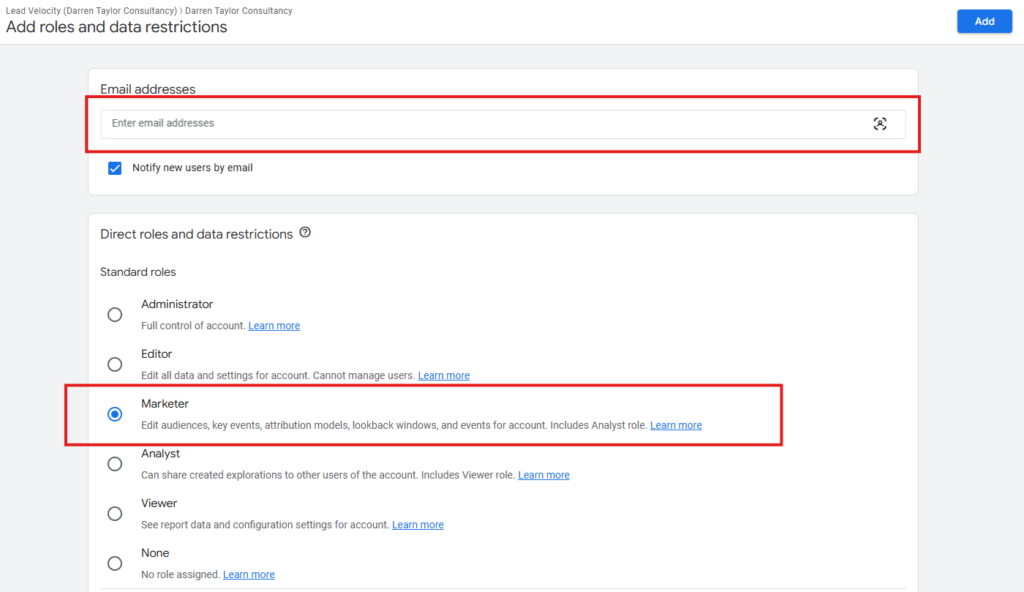Open Learn more link for Marketer role
Screen dimensions: 1024x592
coord(676,426)
